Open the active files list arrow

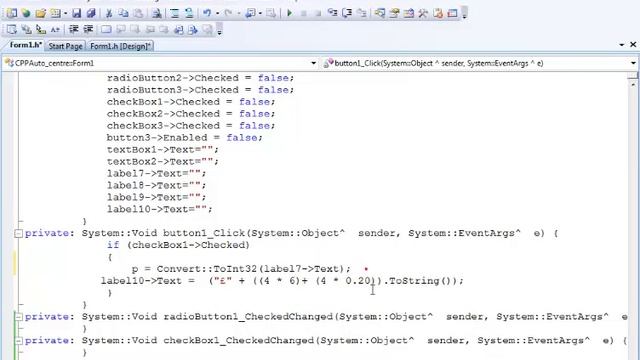pos(621,44)
